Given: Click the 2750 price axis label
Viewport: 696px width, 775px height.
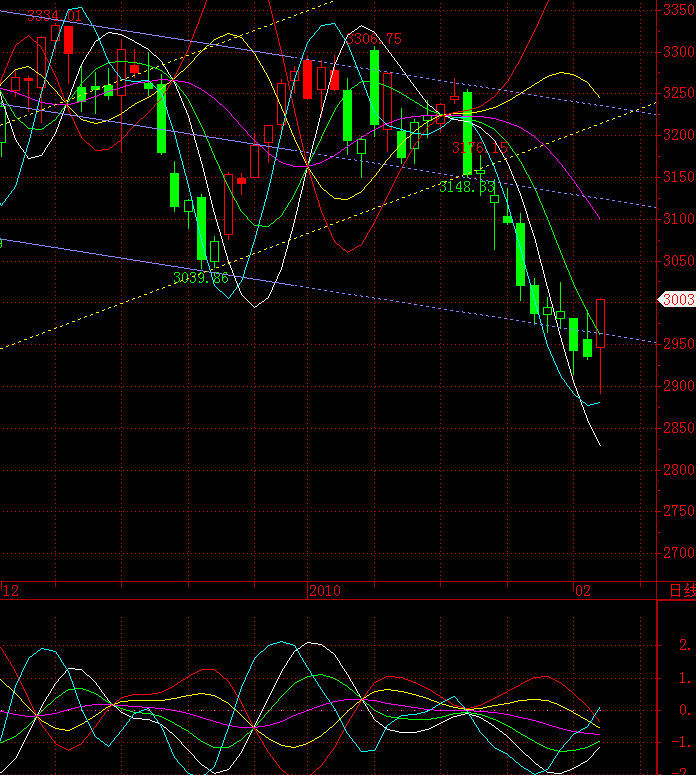Looking at the screenshot, I should tap(679, 511).
